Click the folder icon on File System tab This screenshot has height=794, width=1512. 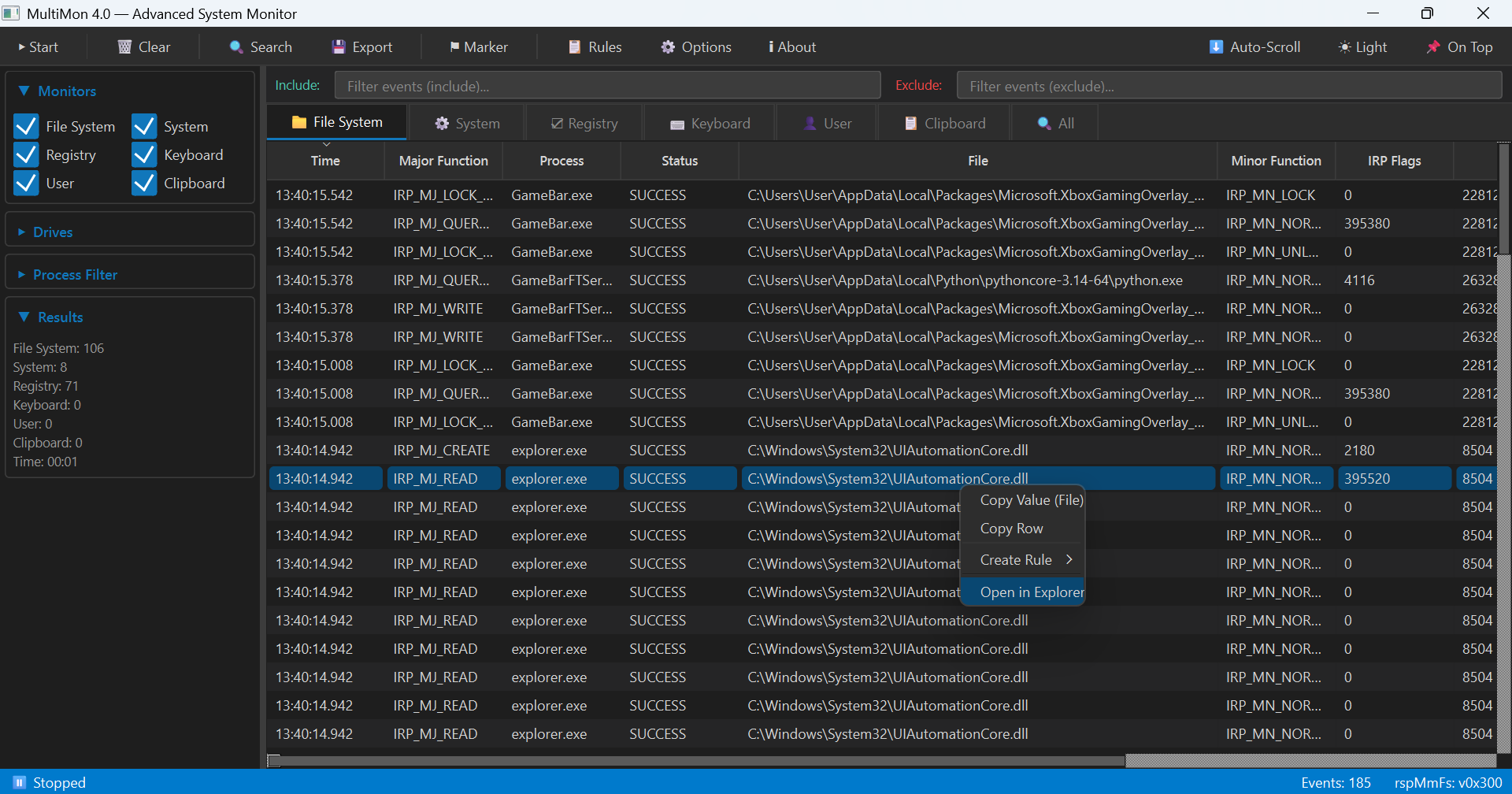tap(299, 122)
